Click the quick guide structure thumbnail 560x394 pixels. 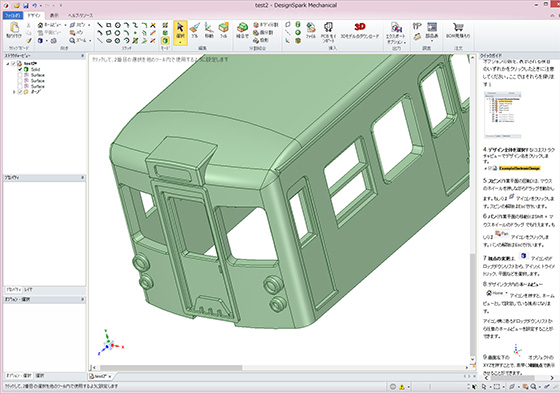pos(502,115)
